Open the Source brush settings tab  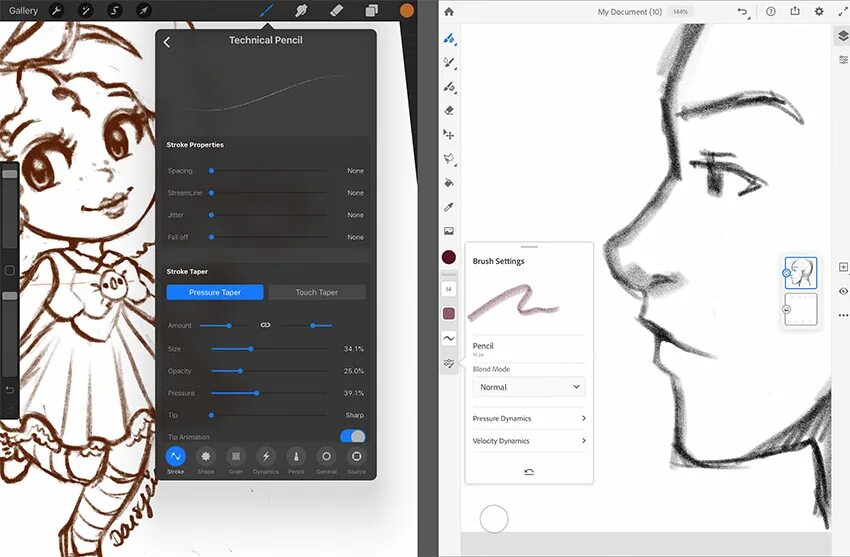click(356, 461)
